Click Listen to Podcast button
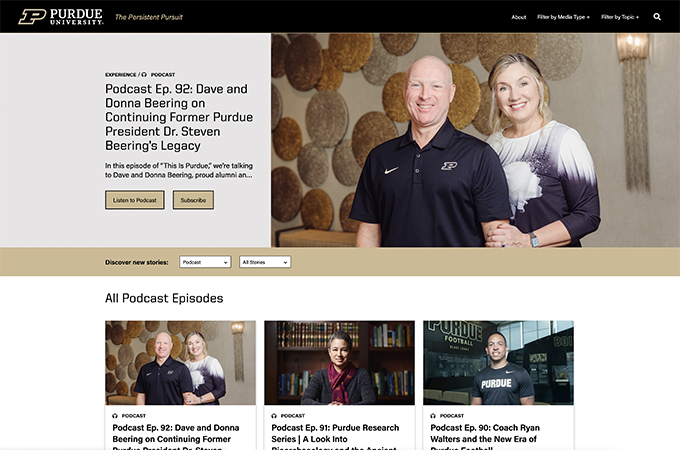The height and width of the screenshot is (450, 680). coord(134,200)
